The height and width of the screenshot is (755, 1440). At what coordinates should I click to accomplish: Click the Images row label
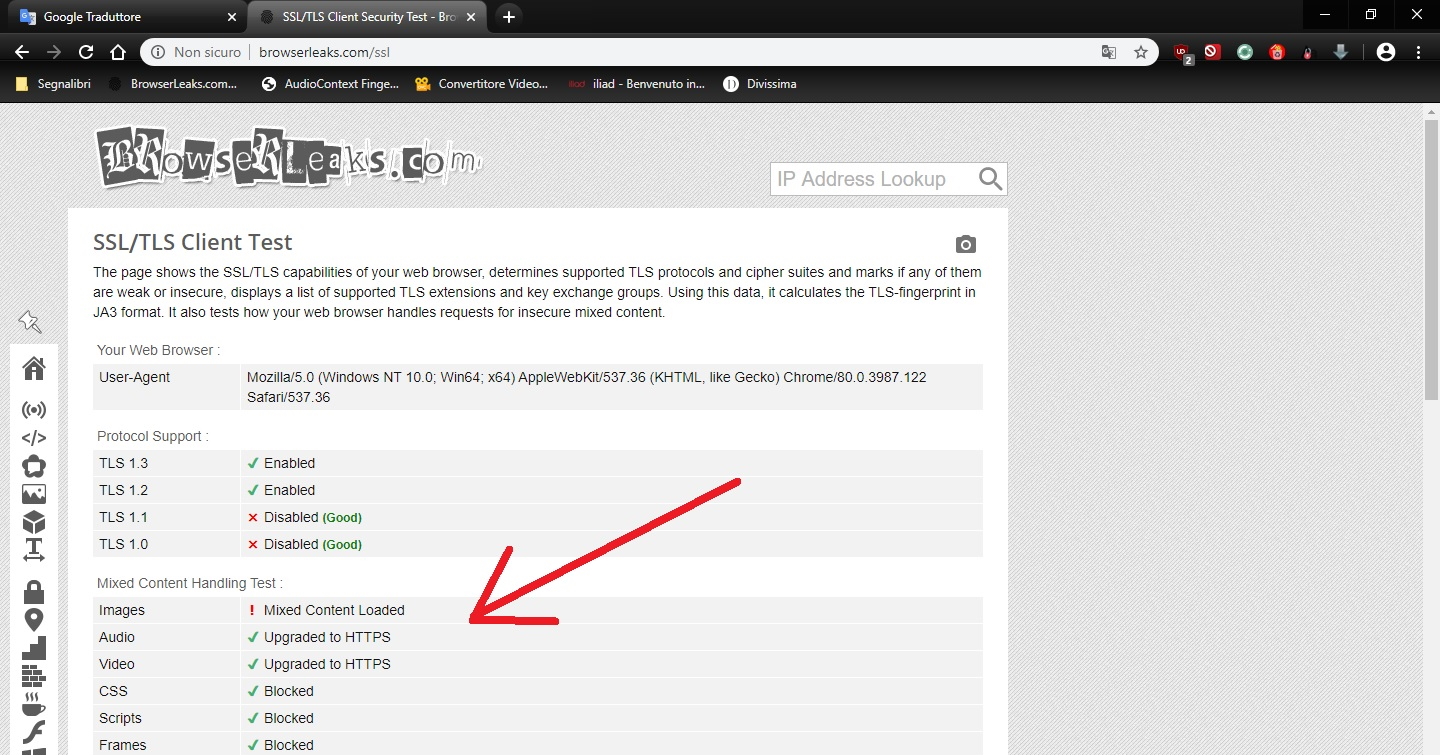pos(122,610)
